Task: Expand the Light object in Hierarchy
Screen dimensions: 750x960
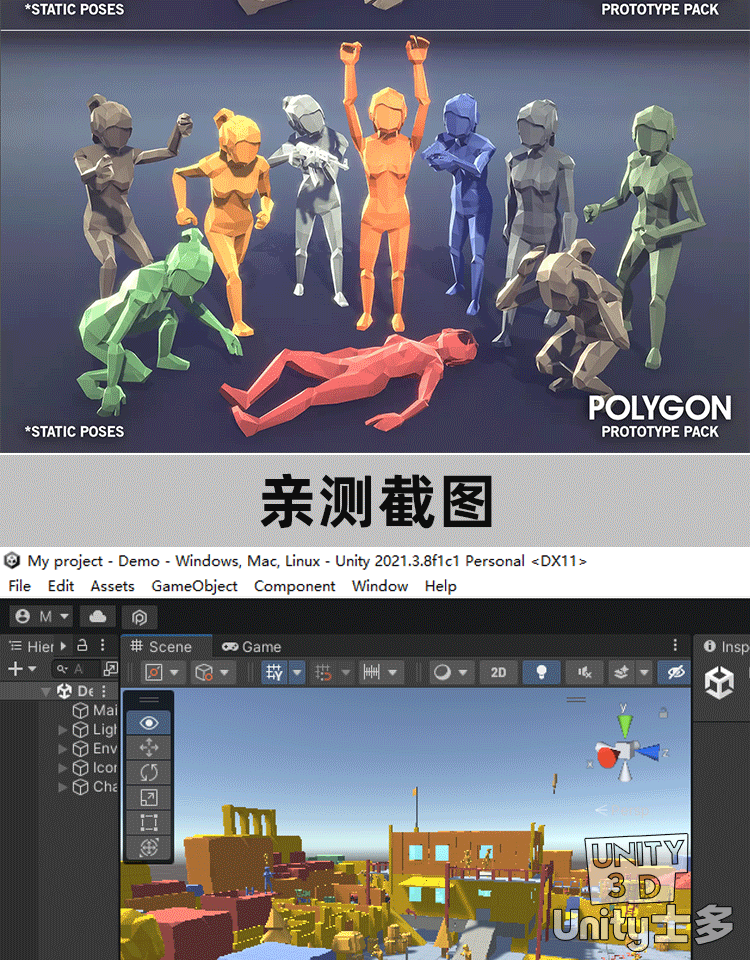Action: click(62, 730)
